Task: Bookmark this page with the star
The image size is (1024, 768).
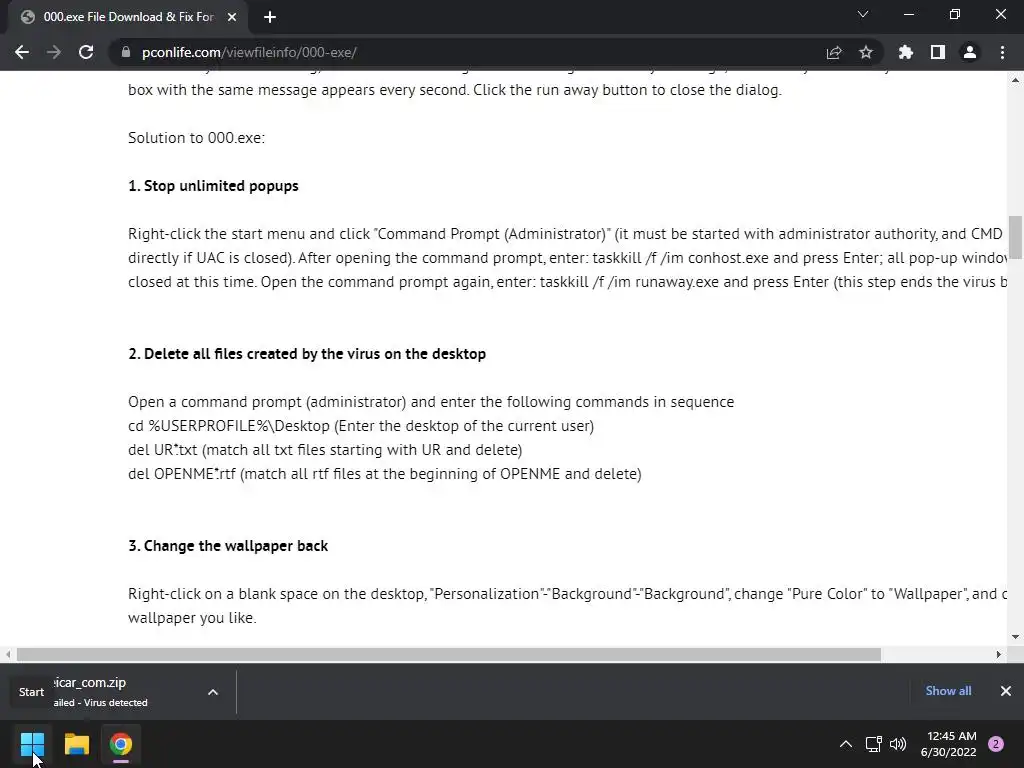Action: [866, 52]
